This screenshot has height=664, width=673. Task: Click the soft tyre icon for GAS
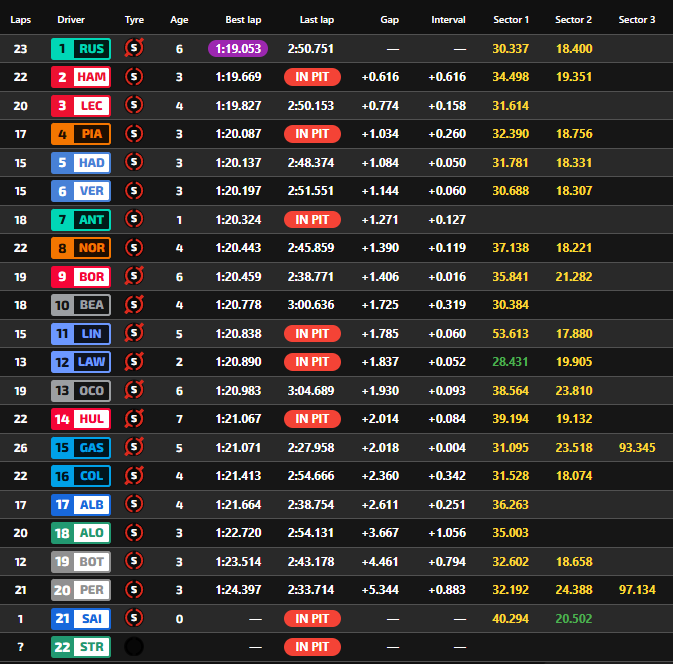(x=134, y=448)
